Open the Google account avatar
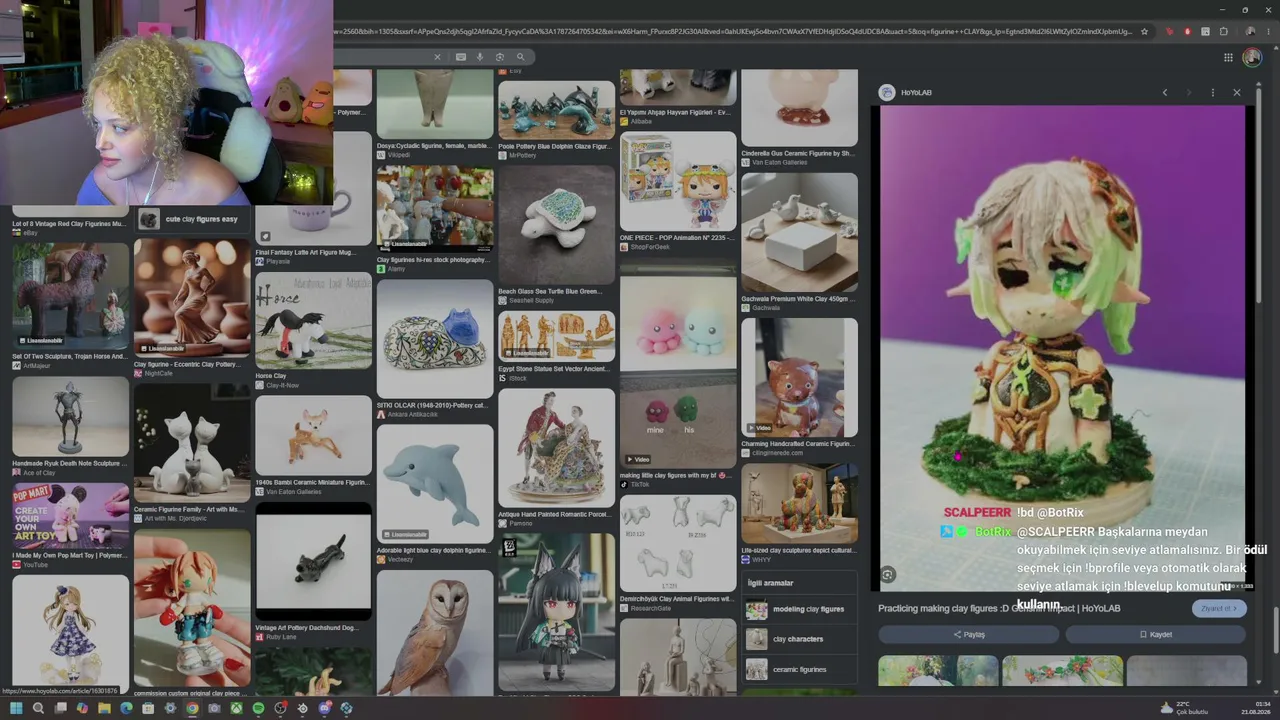 [1252, 57]
